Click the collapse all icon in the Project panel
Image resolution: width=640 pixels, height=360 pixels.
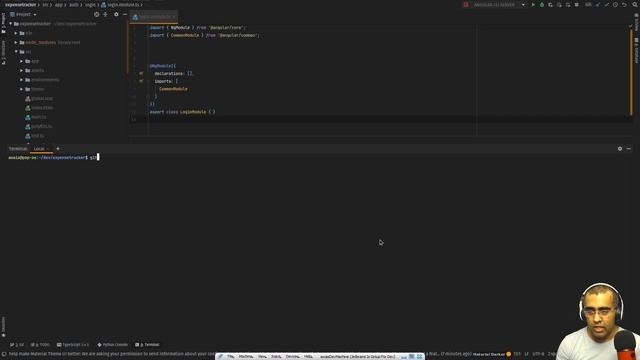pos(105,14)
